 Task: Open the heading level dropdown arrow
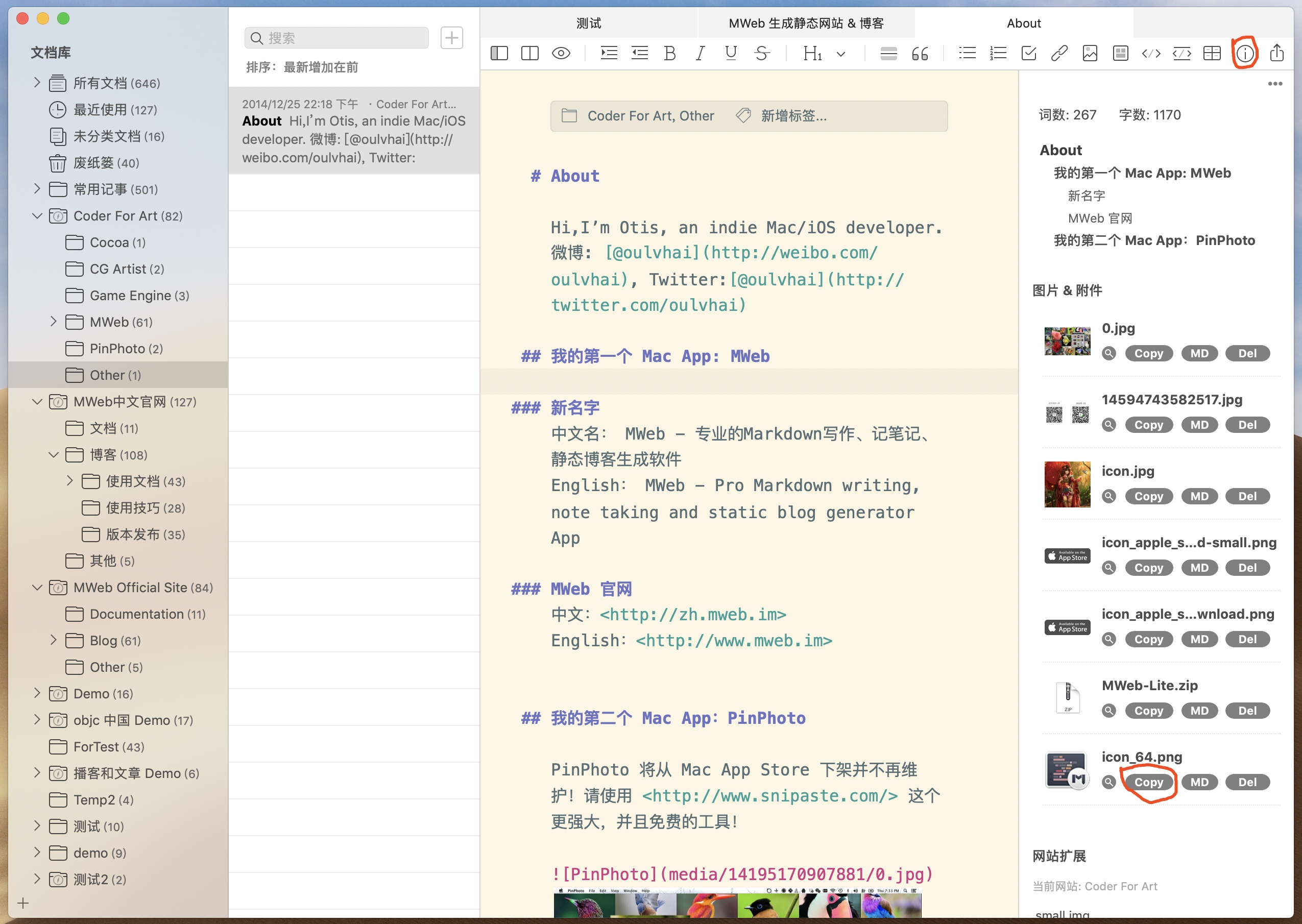coord(840,55)
